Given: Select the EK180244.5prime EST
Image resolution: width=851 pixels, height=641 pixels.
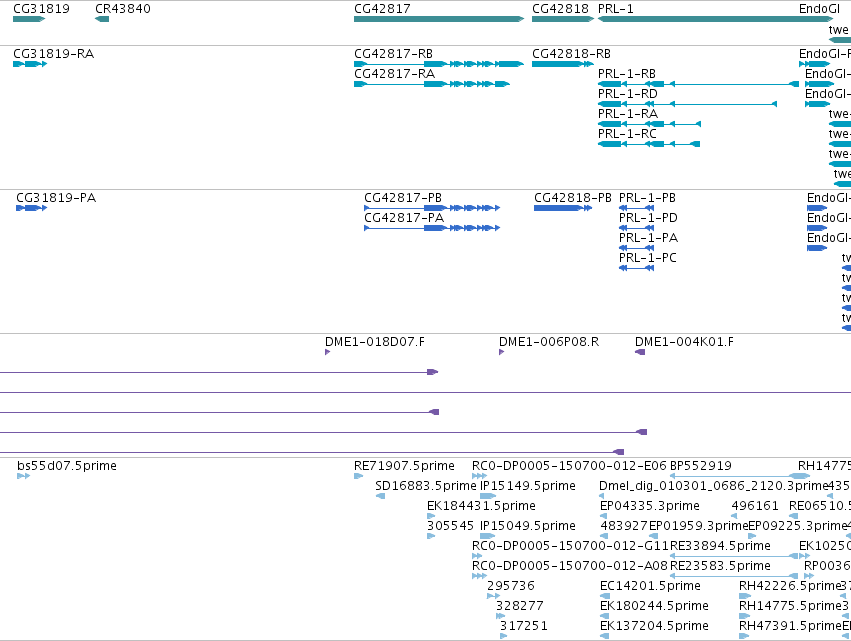Looking at the screenshot, I should tap(604, 616).
